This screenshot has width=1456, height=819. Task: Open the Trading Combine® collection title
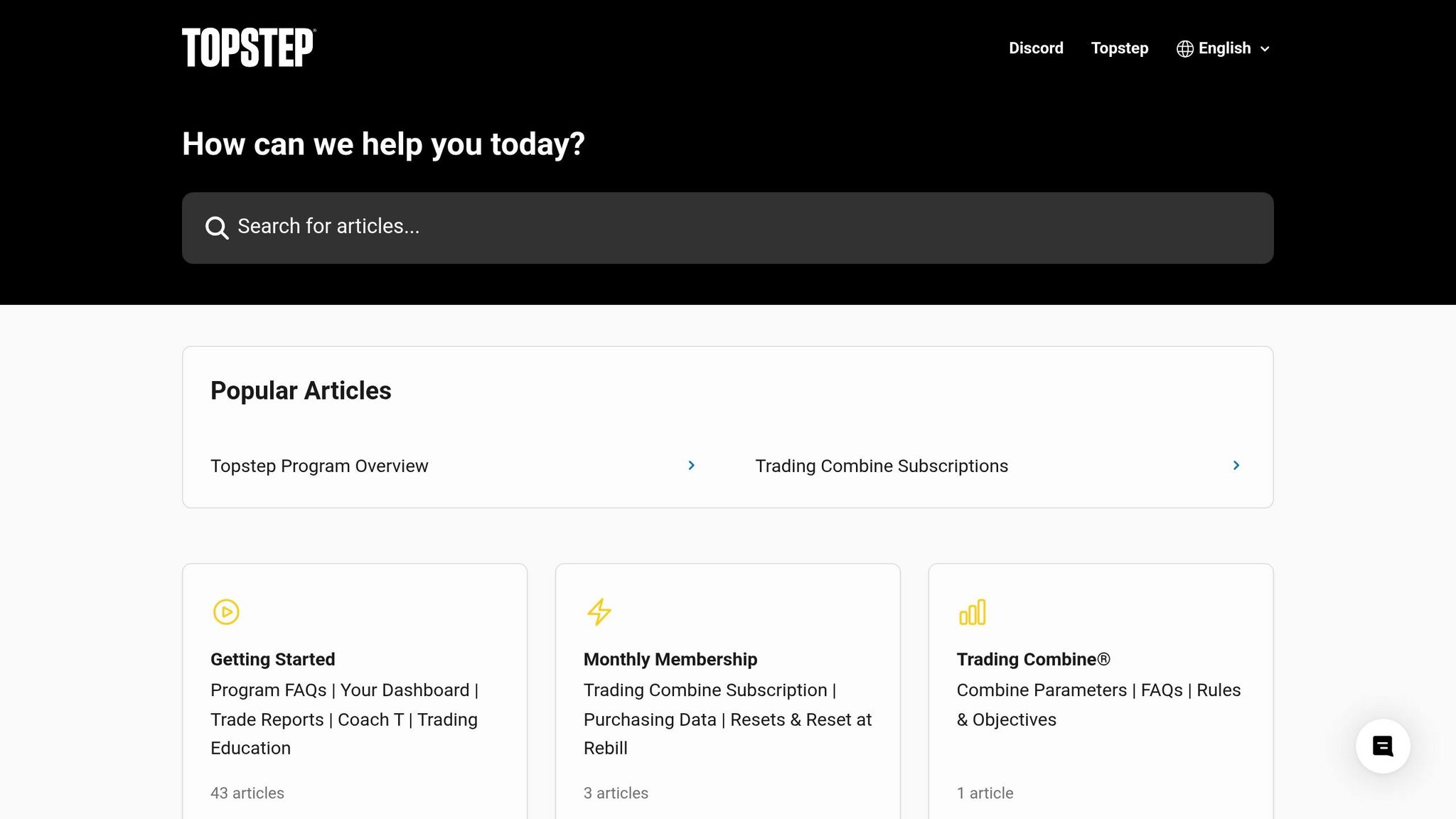coord(1032,659)
